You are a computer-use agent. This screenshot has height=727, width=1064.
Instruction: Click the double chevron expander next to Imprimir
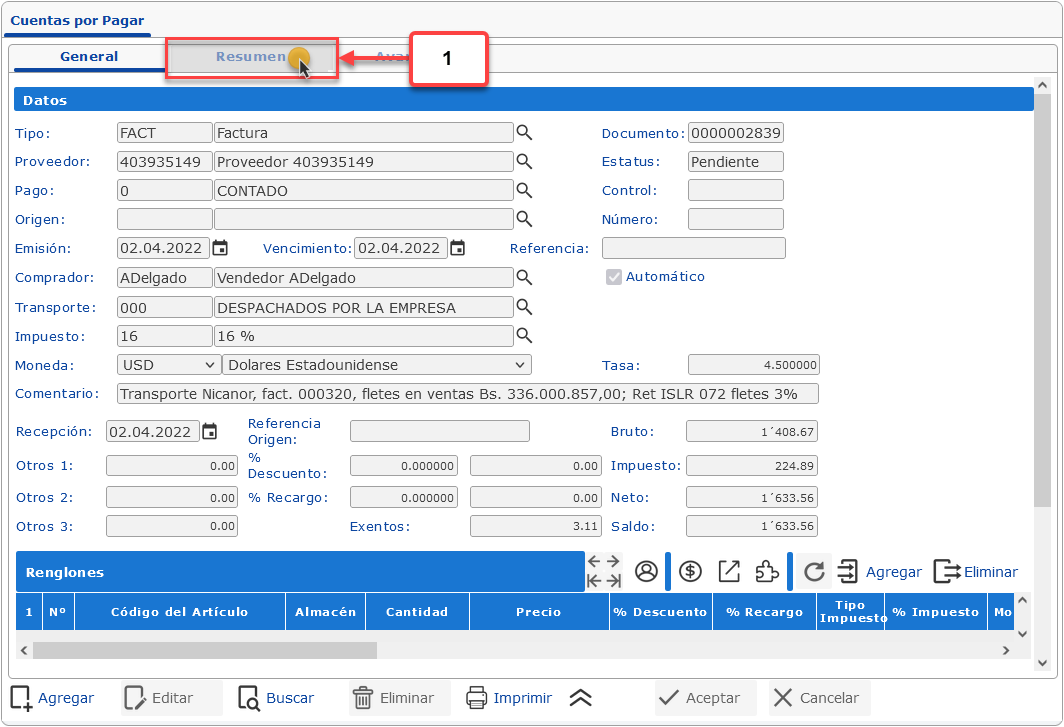click(580, 698)
